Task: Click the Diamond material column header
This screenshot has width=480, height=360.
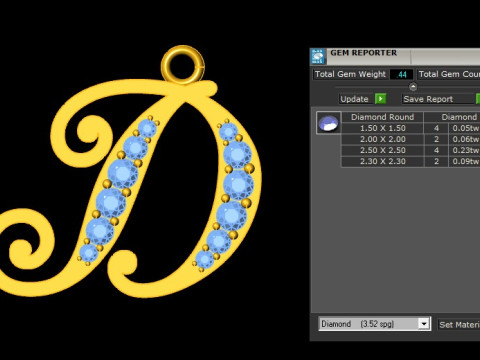Action: point(452,117)
